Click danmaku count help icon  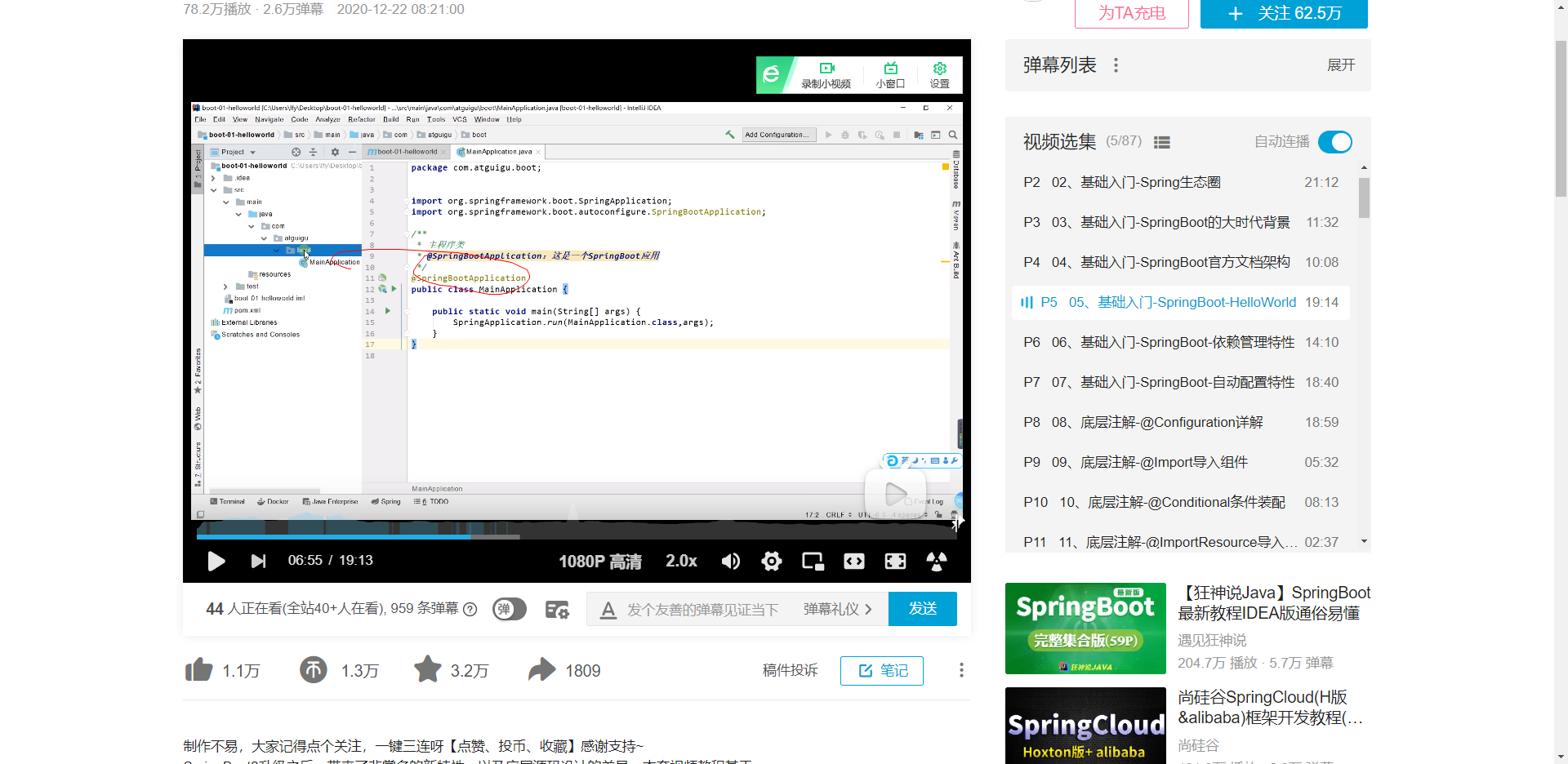(x=470, y=609)
